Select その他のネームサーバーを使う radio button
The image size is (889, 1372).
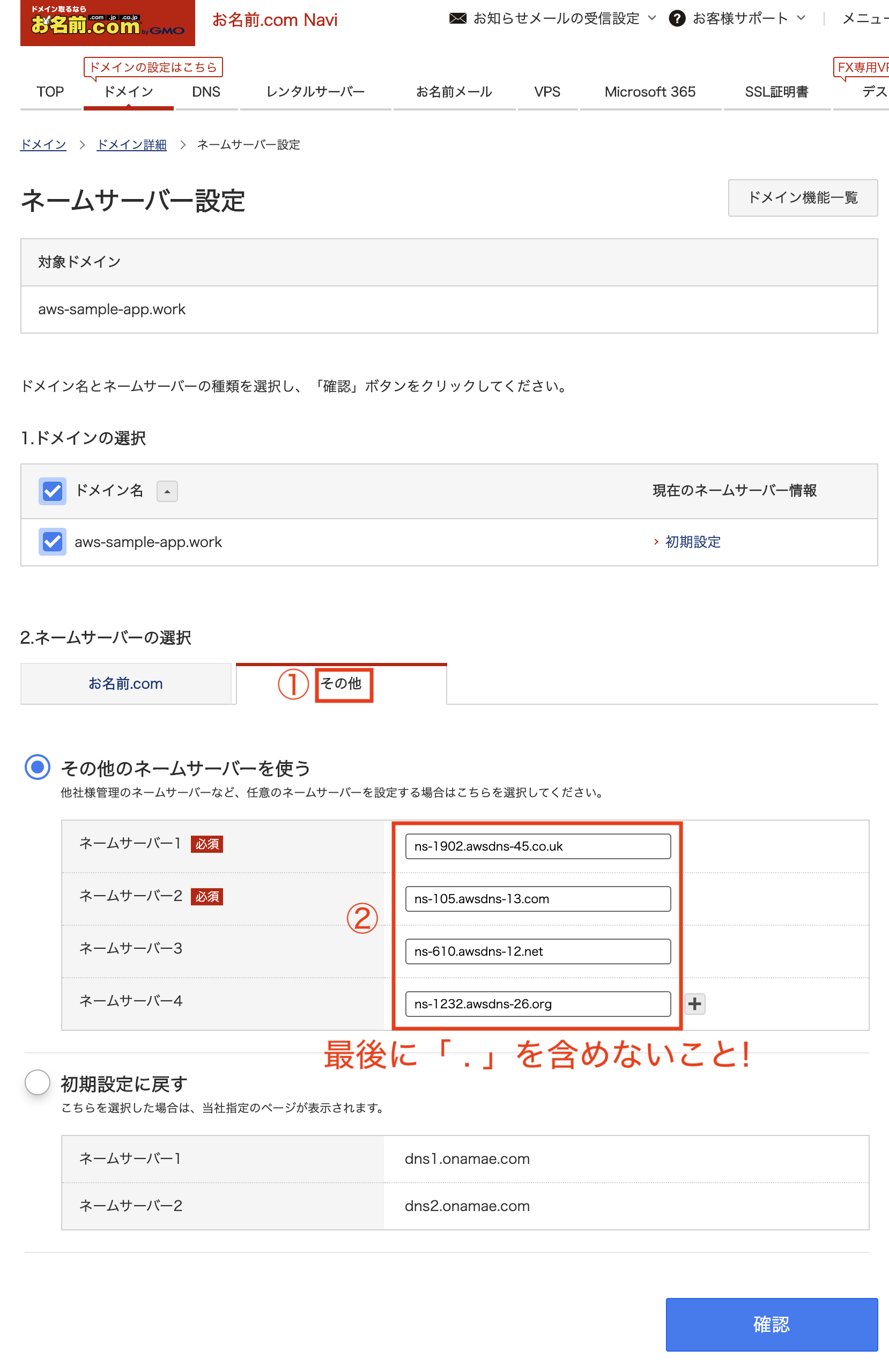(x=38, y=766)
